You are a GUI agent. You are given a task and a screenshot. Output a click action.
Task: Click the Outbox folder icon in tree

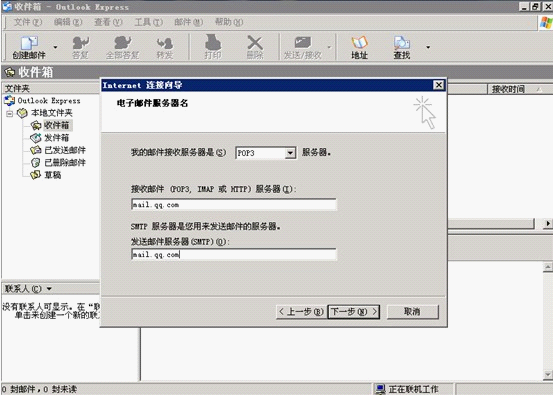[x=36, y=138]
